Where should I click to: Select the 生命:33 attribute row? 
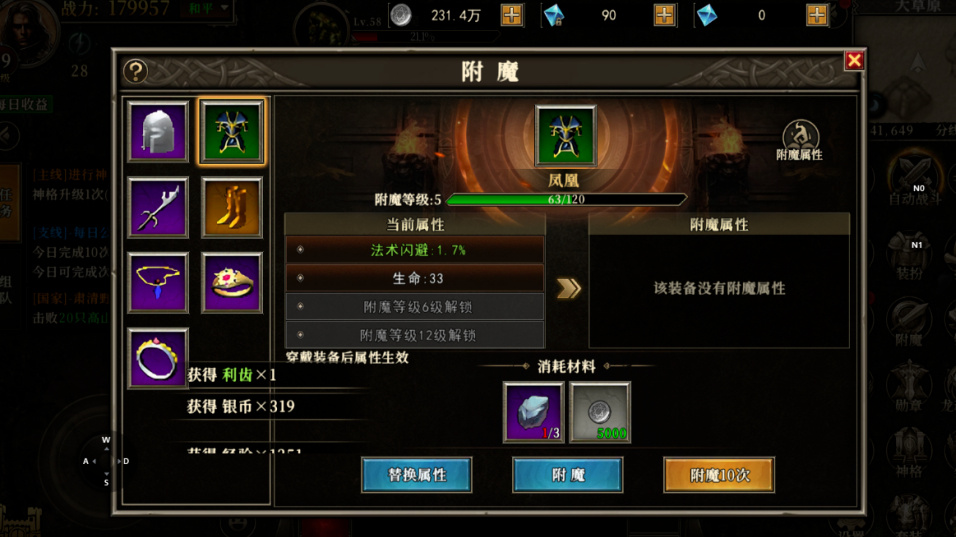pos(415,278)
